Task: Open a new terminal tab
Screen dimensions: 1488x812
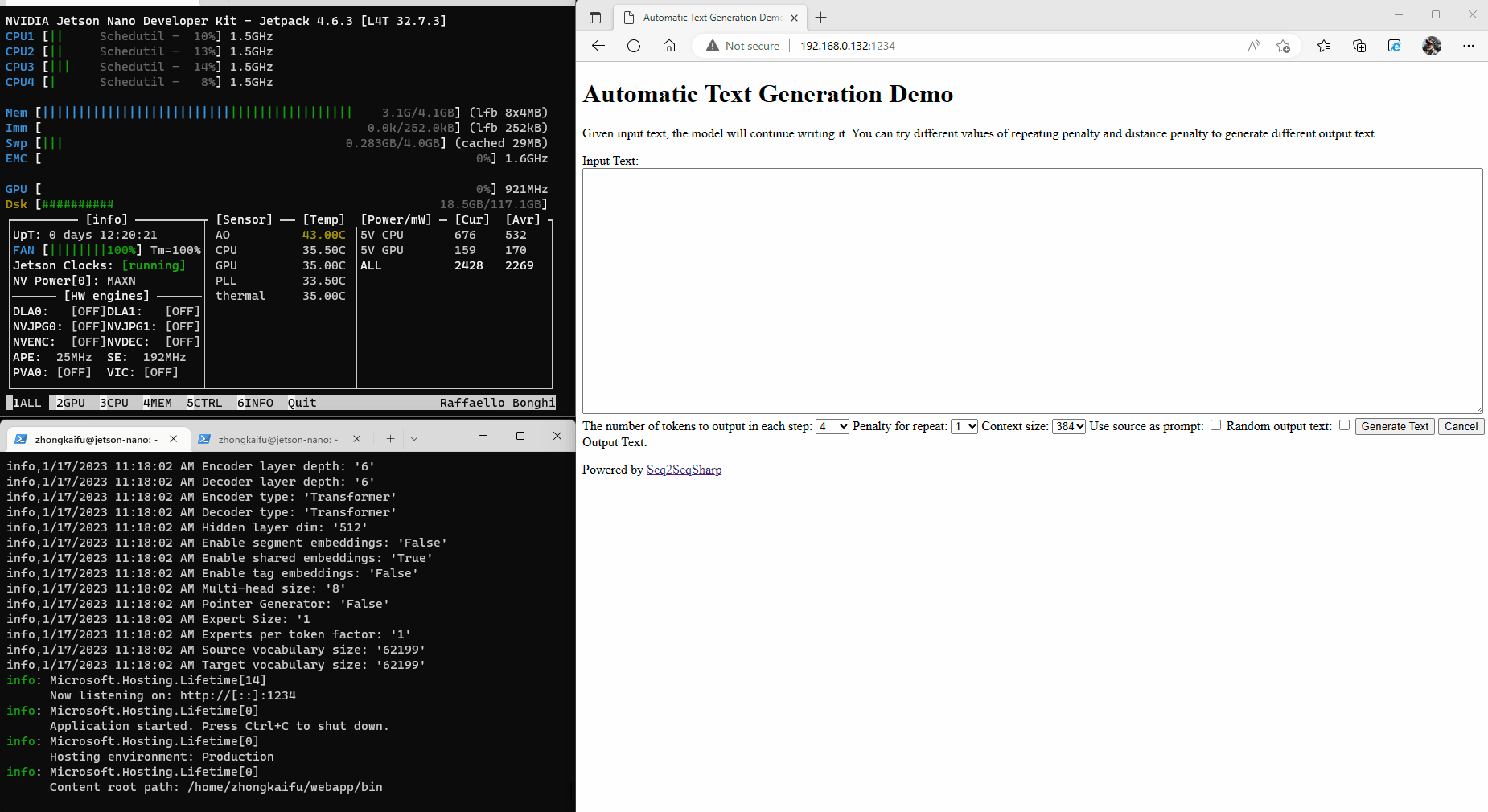Action: coord(390,438)
